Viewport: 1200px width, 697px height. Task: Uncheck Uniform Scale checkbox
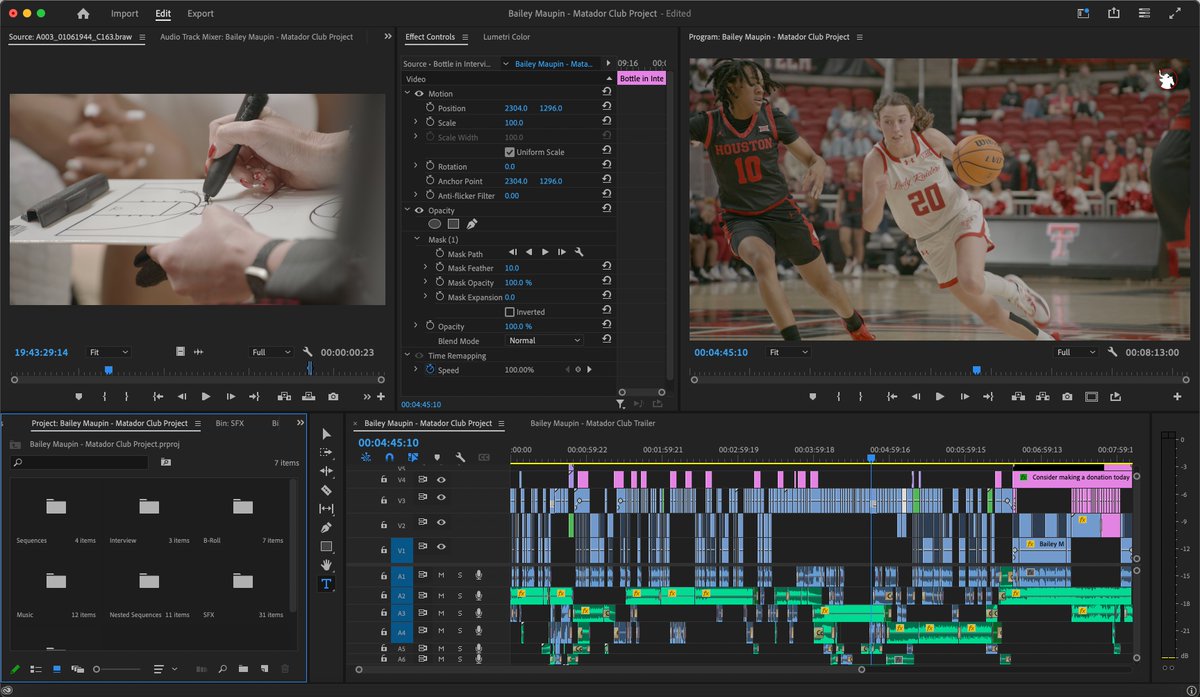click(509, 152)
